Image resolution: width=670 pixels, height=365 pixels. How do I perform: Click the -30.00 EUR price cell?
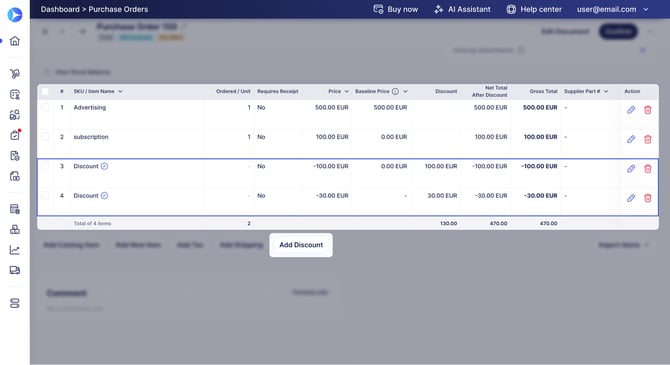332,196
